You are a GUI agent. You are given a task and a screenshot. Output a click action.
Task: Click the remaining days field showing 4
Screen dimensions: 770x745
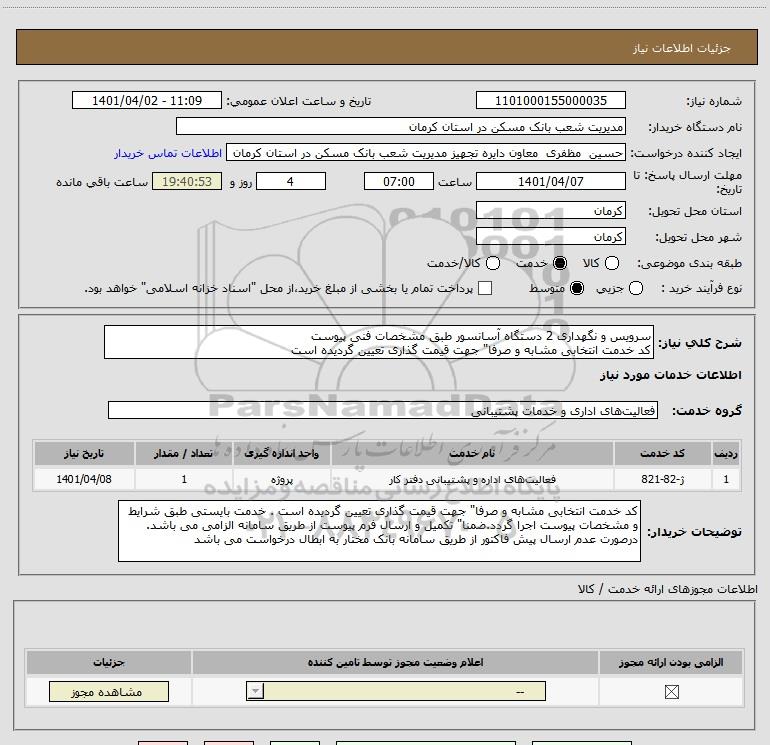click(x=291, y=181)
